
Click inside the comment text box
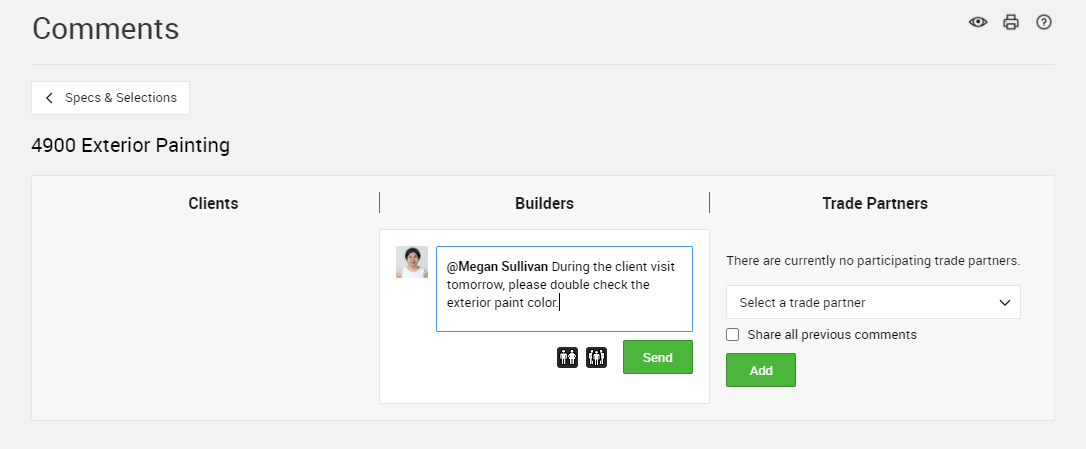click(x=564, y=289)
